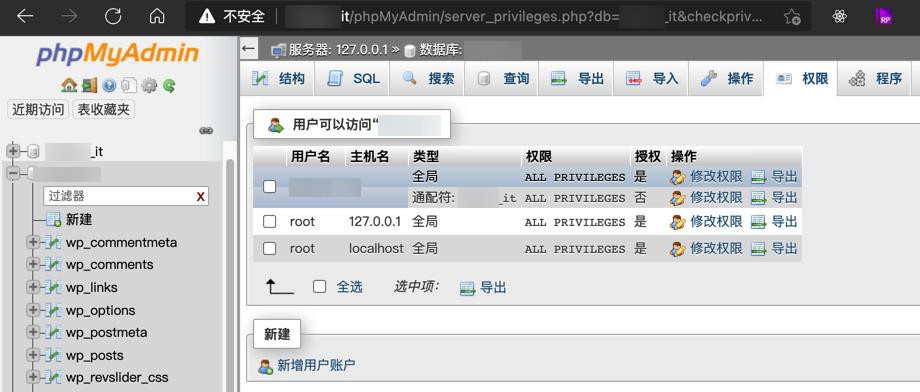Reload navigation panel green arrow icon
This screenshot has height=392, width=920.
pos(169,86)
